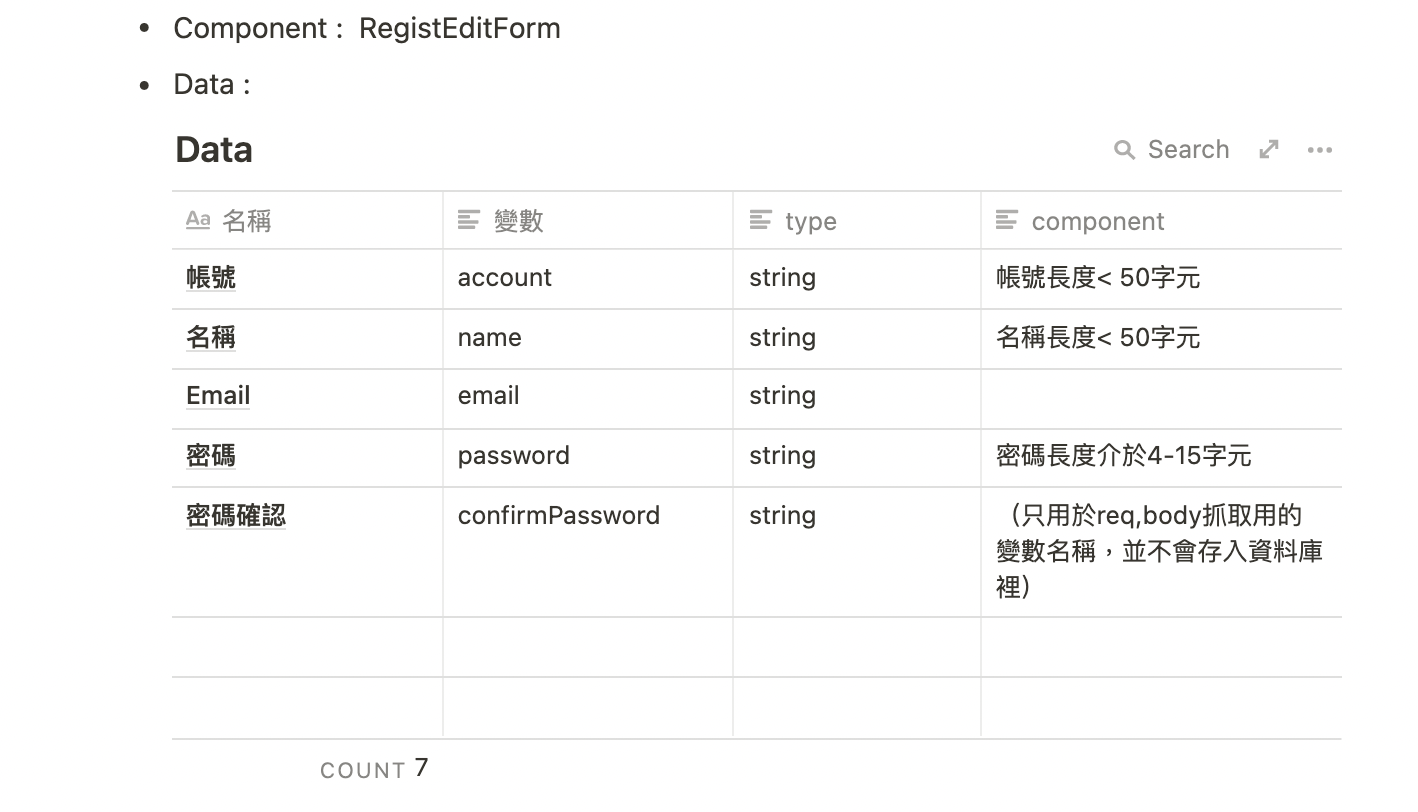Open the Email row page

tap(218, 396)
